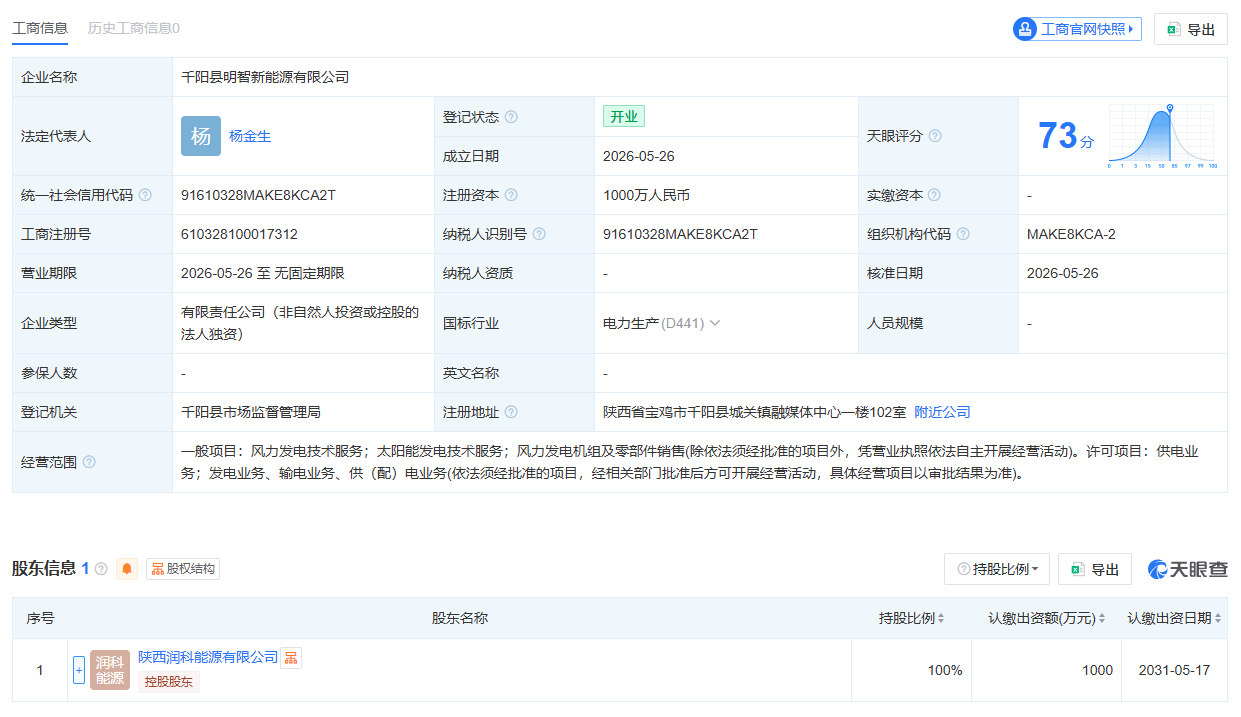
Task: Click 千阳县市场监督管理局 registration authority text
Action: coord(251,412)
